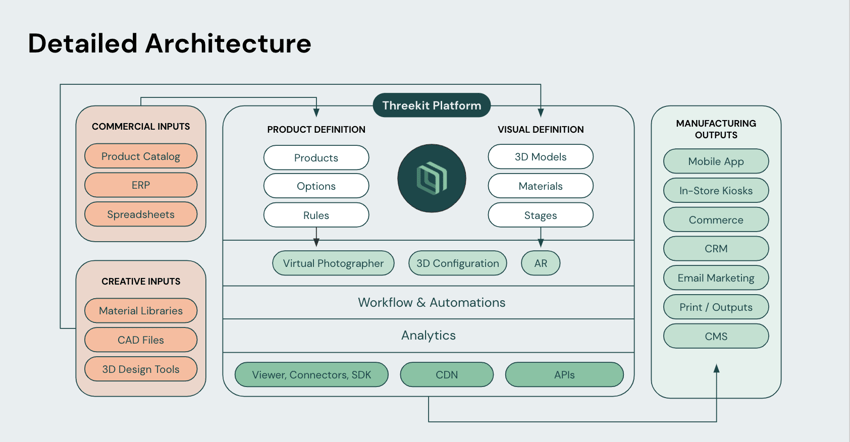Click the Mobile App output

click(716, 161)
